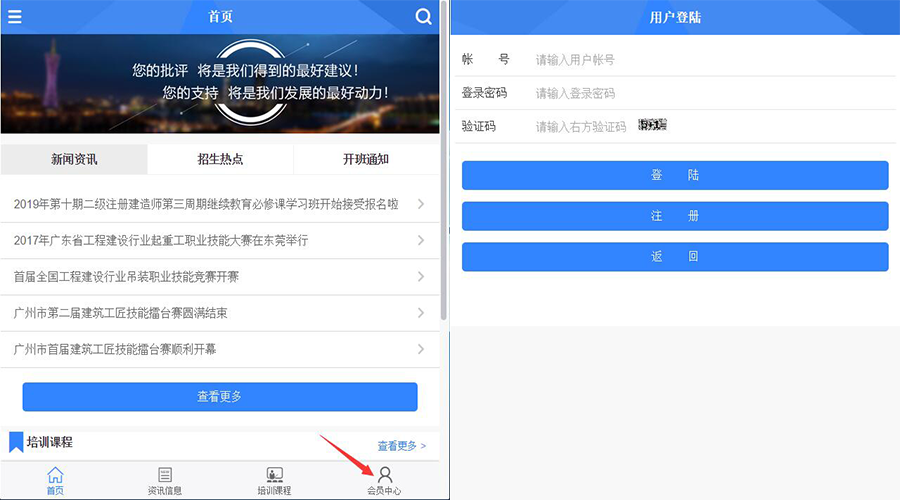Select the 新闻资讯 tab
Viewport: 900px width, 500px height.
pos(74,159)
